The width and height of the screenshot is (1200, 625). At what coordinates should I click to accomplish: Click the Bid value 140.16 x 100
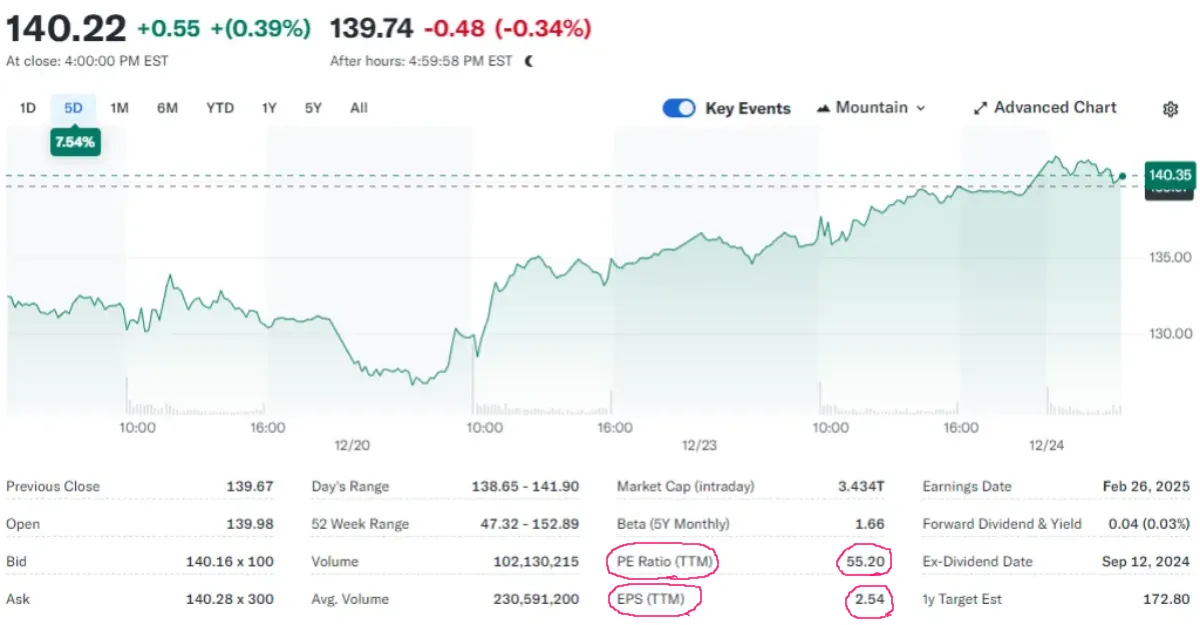pos(230,562)
